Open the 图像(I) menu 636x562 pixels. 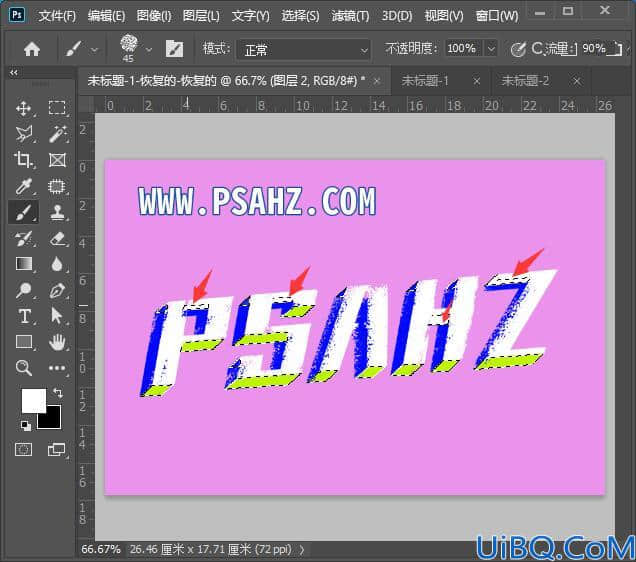(154, 16)
